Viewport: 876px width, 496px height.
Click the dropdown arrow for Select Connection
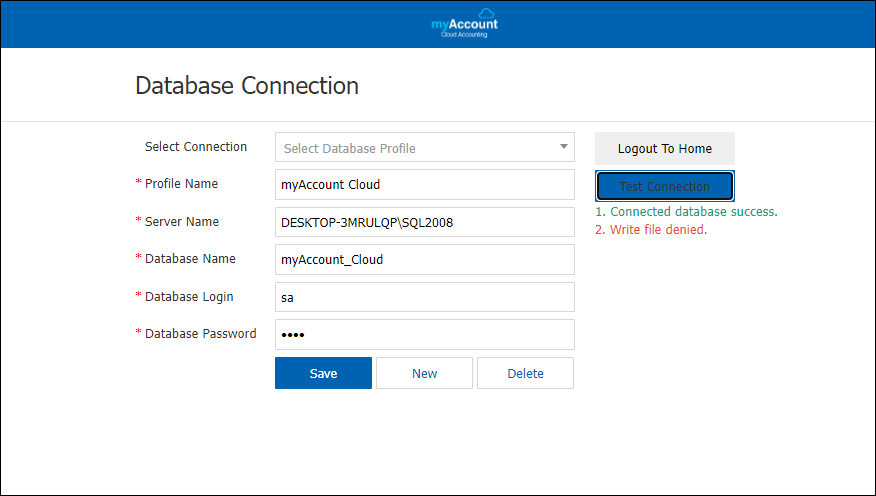click(x=564, y=147)
